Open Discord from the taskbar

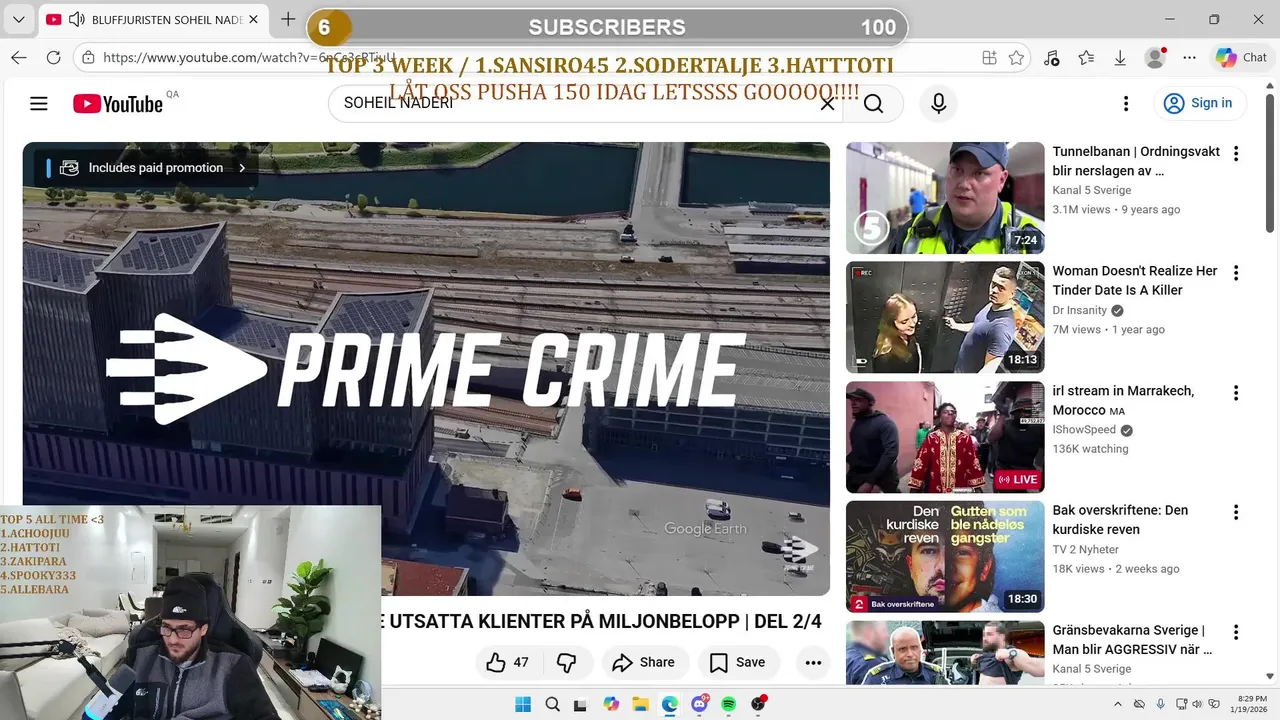point(699,704)
